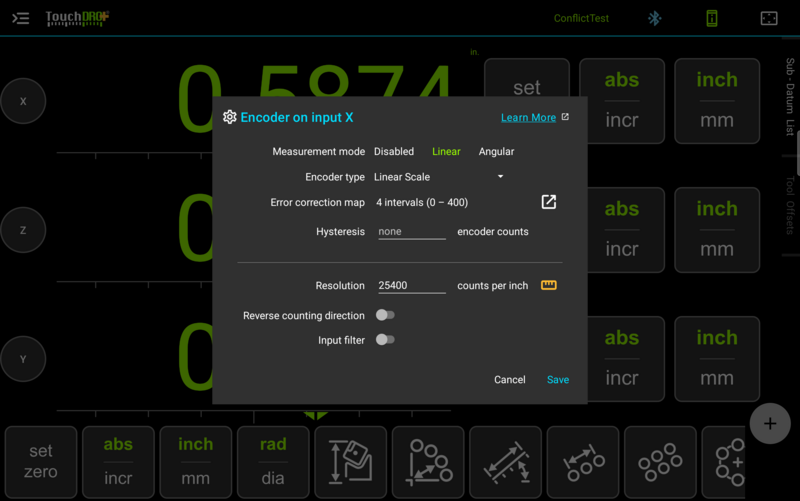This screenshot has width=800, height=501.
Task: Toggle inch/mm in the bottom toolbar
Action: (196, 462)
